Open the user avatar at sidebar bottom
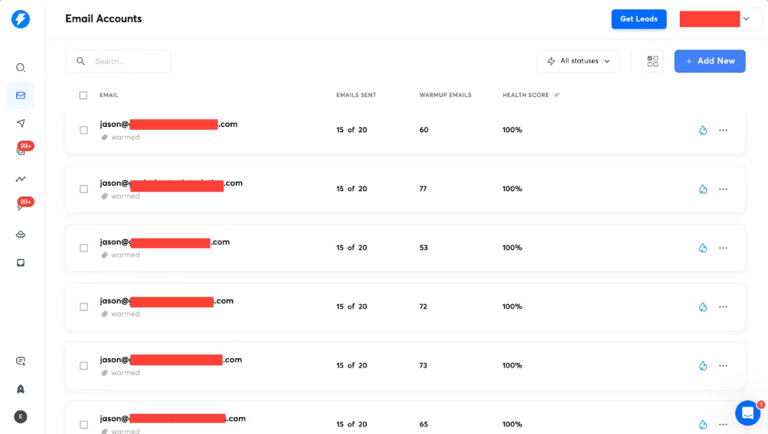Screen dimensions: 768x434 (x=21, y=417)
